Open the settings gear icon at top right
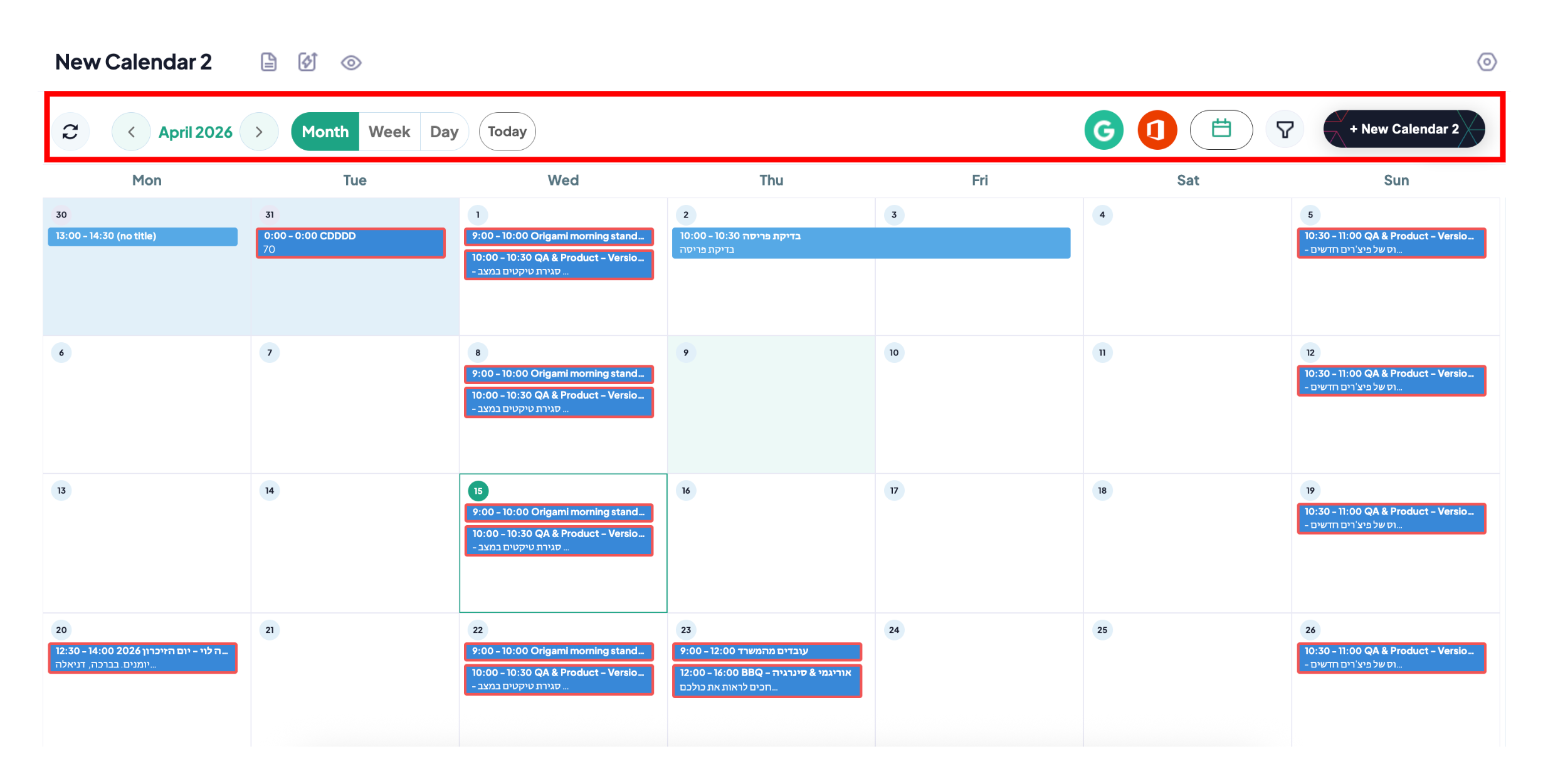 tap(1487, 62)
